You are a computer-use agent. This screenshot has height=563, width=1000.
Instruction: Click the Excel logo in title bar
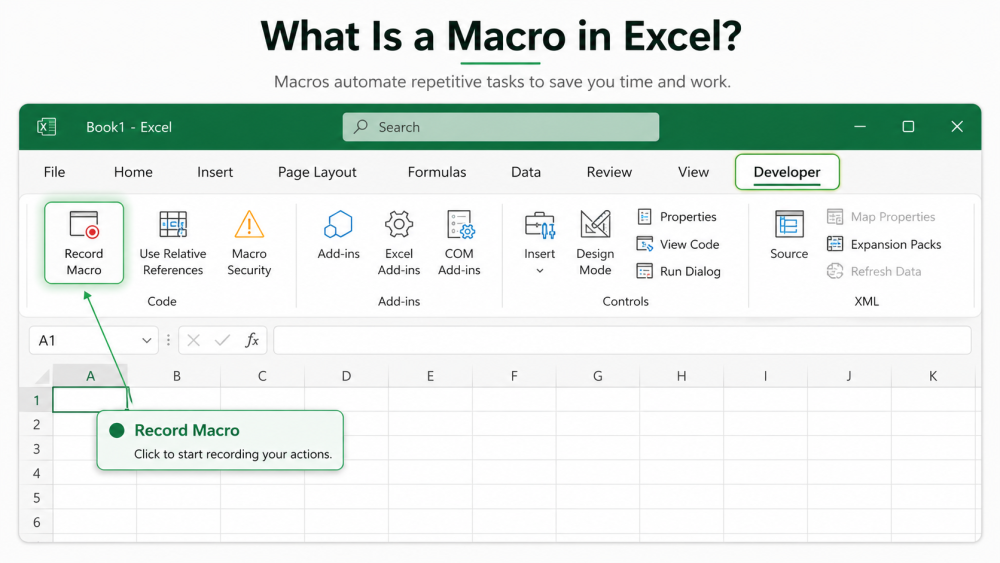click(x=47, y=127)
